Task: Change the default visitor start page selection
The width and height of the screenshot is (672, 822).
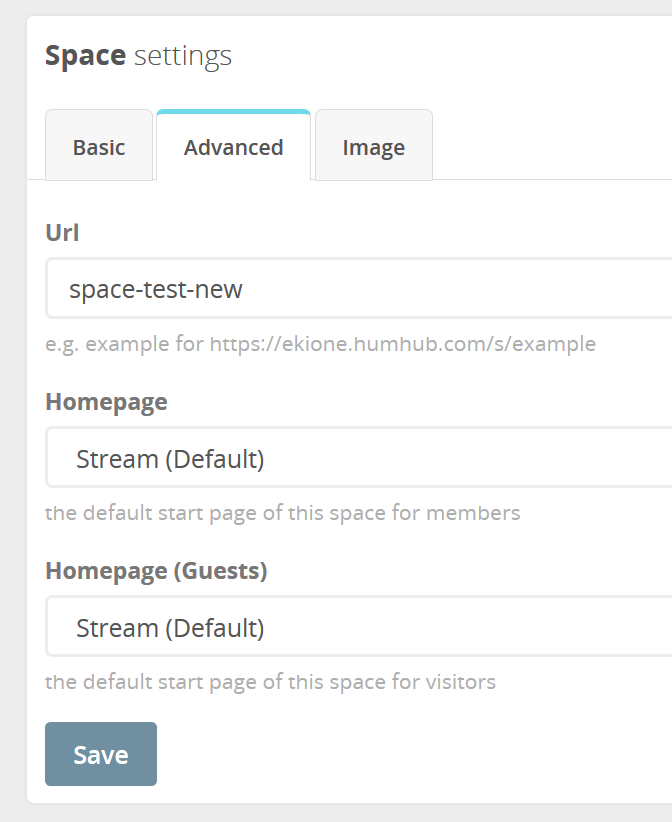Action: 350,626
